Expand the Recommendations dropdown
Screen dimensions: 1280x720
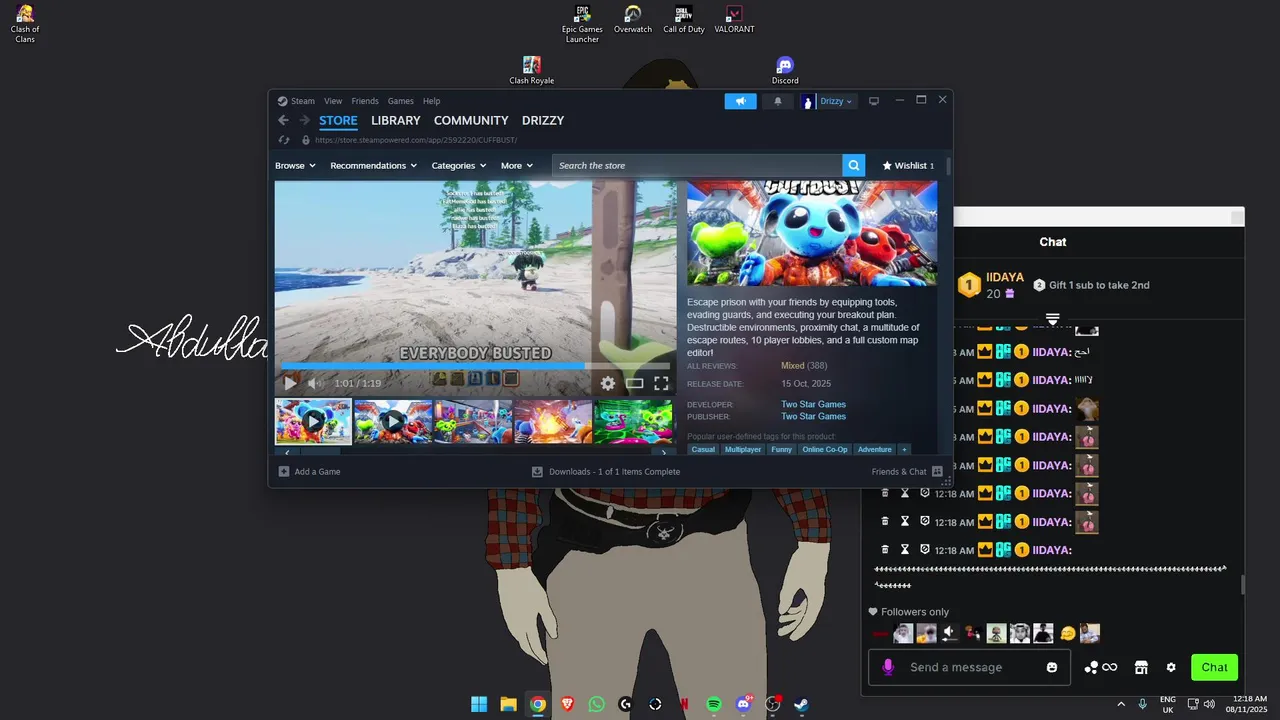point(374,165)
